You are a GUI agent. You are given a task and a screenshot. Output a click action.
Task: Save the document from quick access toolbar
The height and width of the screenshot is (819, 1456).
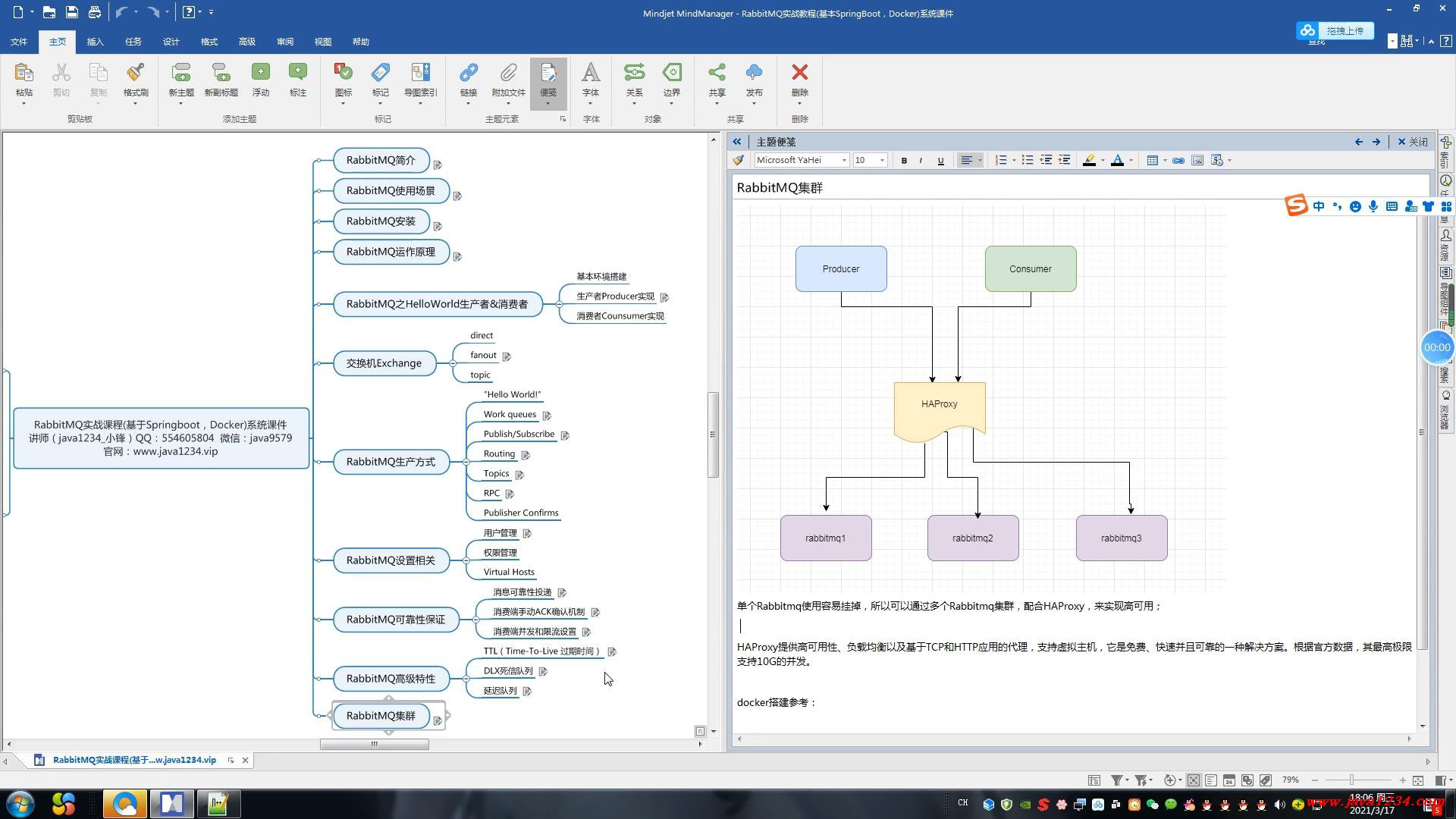click(71, 12)
